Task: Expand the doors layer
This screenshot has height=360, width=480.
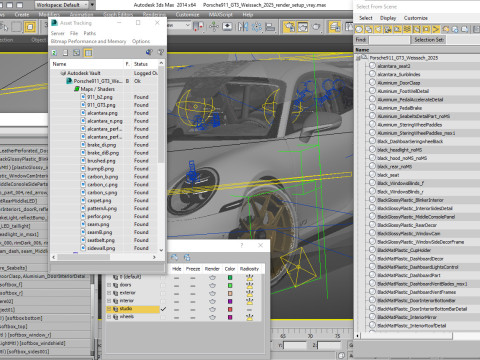Action: [109, 285]
